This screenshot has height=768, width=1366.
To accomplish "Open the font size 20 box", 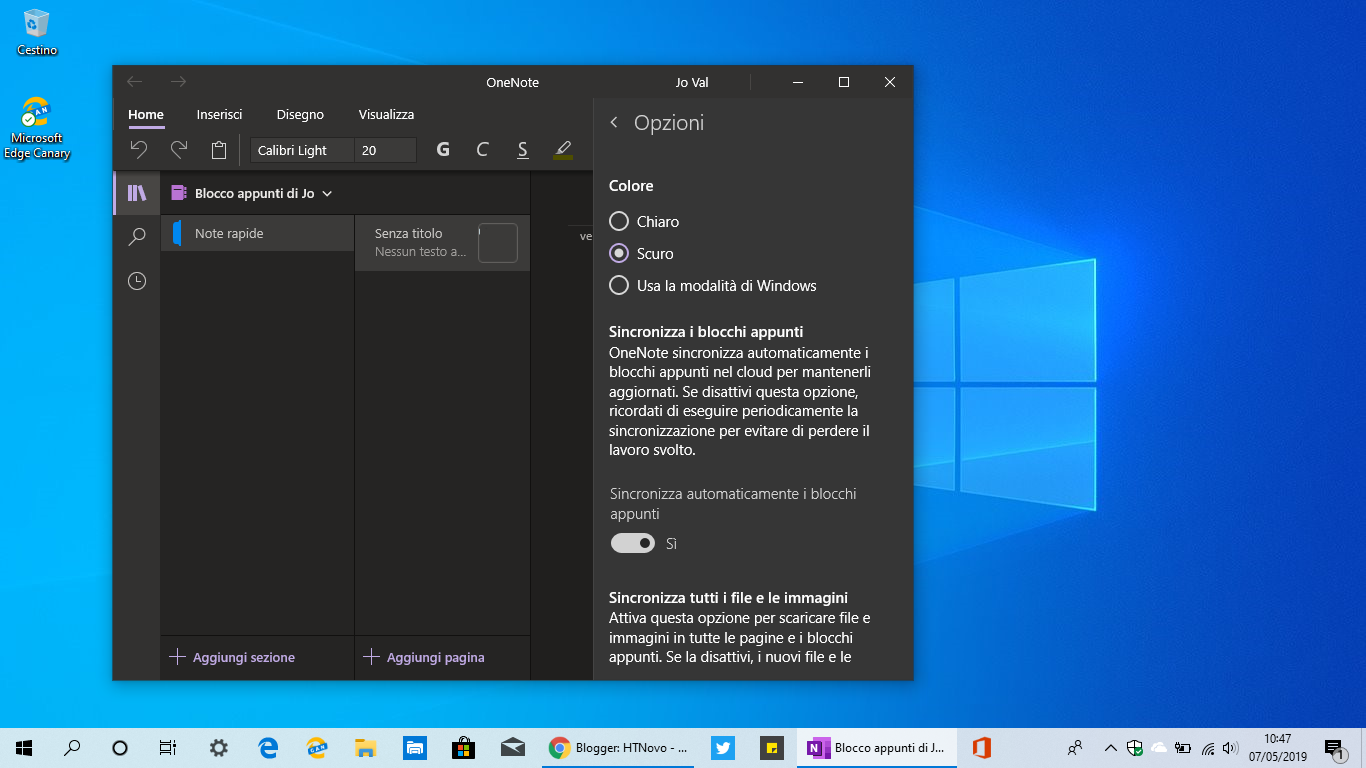I will coord(386,150).
